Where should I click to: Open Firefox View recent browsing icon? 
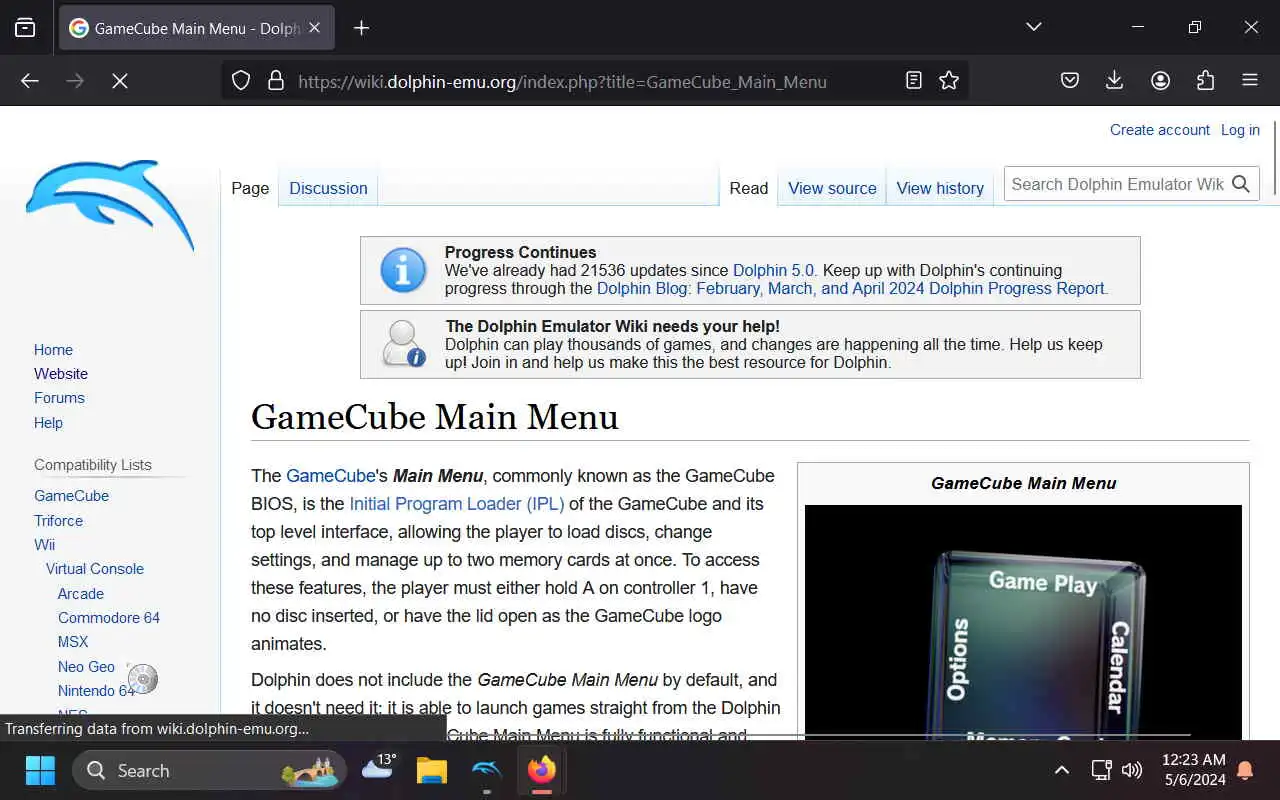(25, 28)
